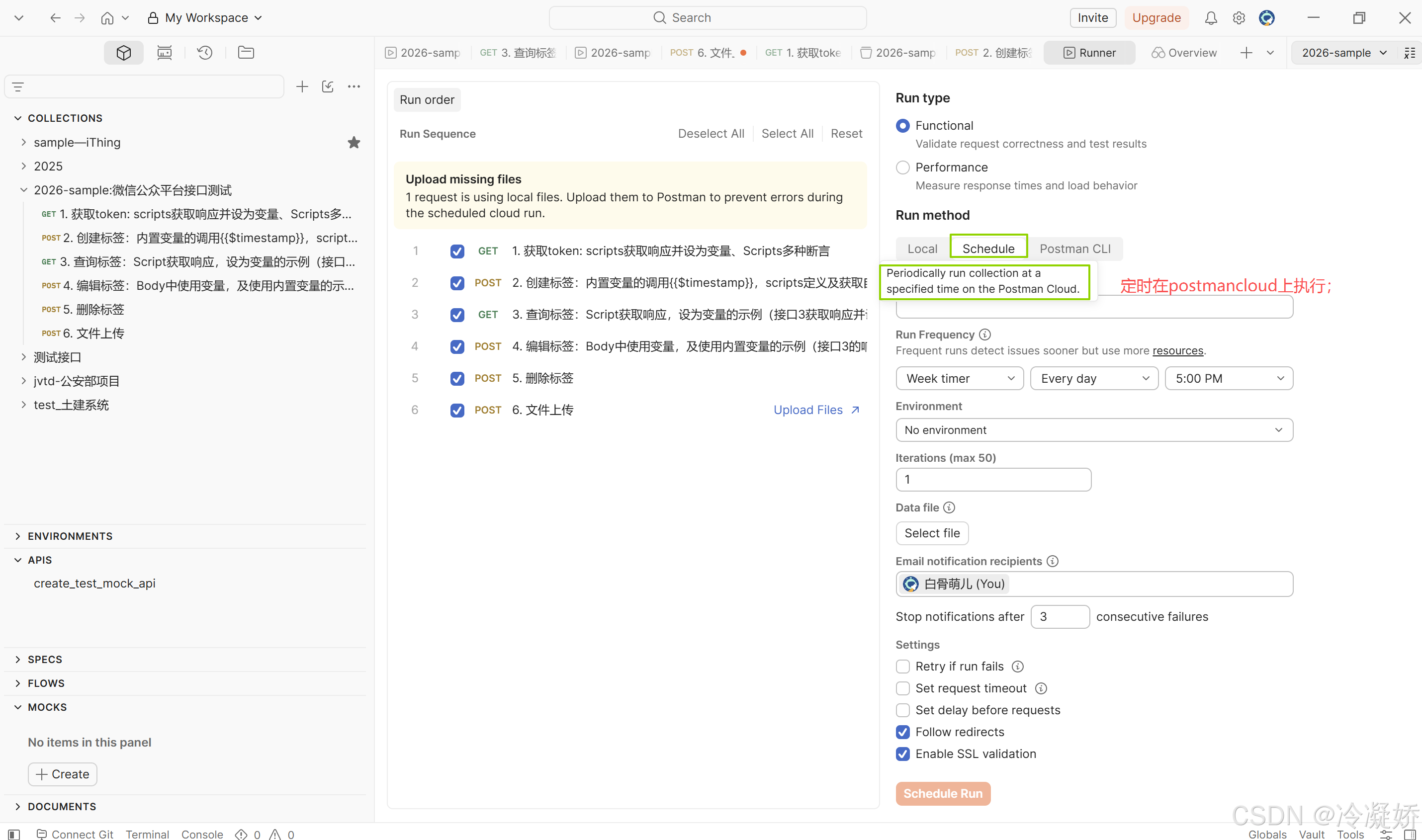Open the settings gear icon
This screenshot has width=1422, height=840.
[1239, 18]
